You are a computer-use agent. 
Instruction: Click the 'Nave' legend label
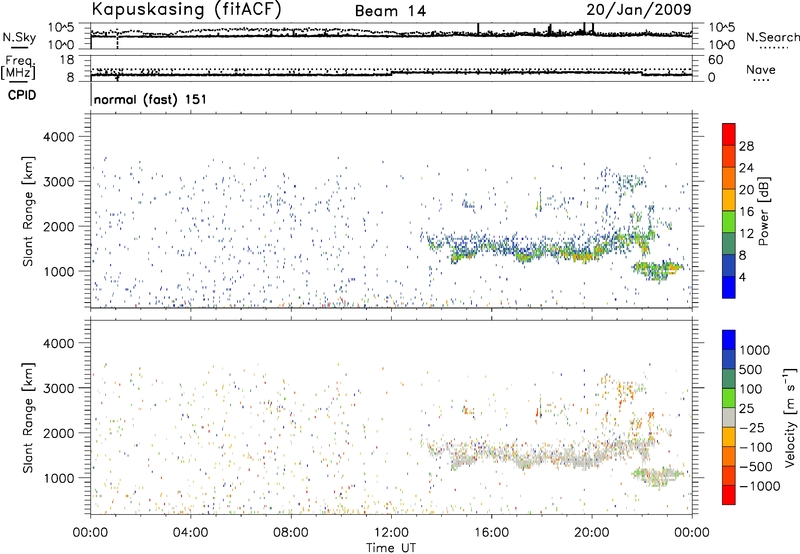(x=761, y=70)
